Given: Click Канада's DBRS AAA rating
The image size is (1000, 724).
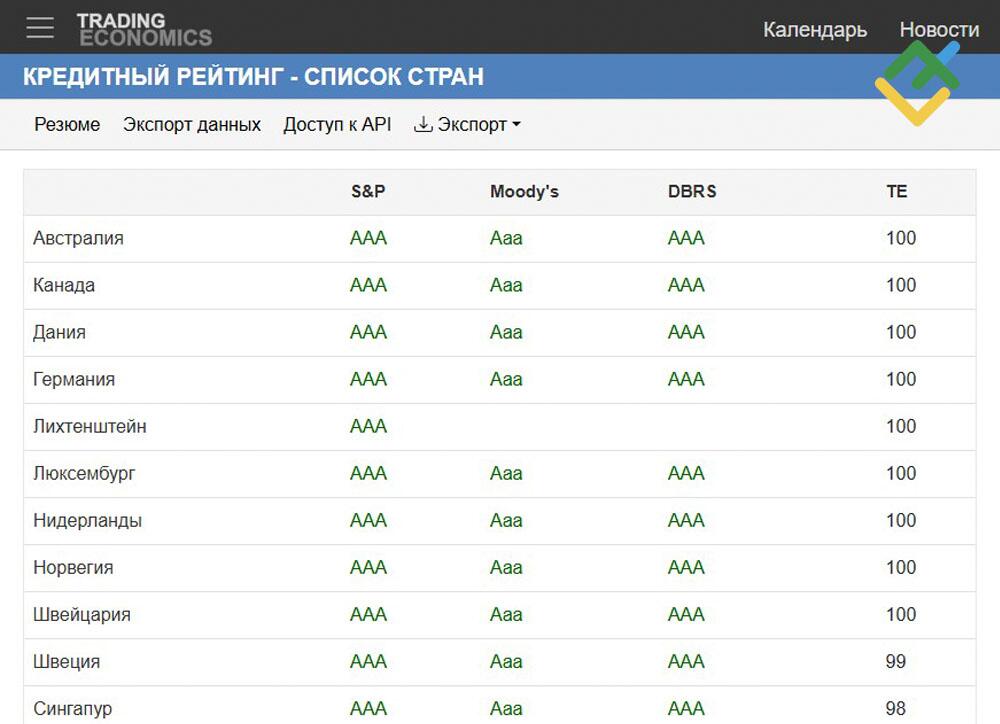Looking at the screenshot, I should 686,285.
